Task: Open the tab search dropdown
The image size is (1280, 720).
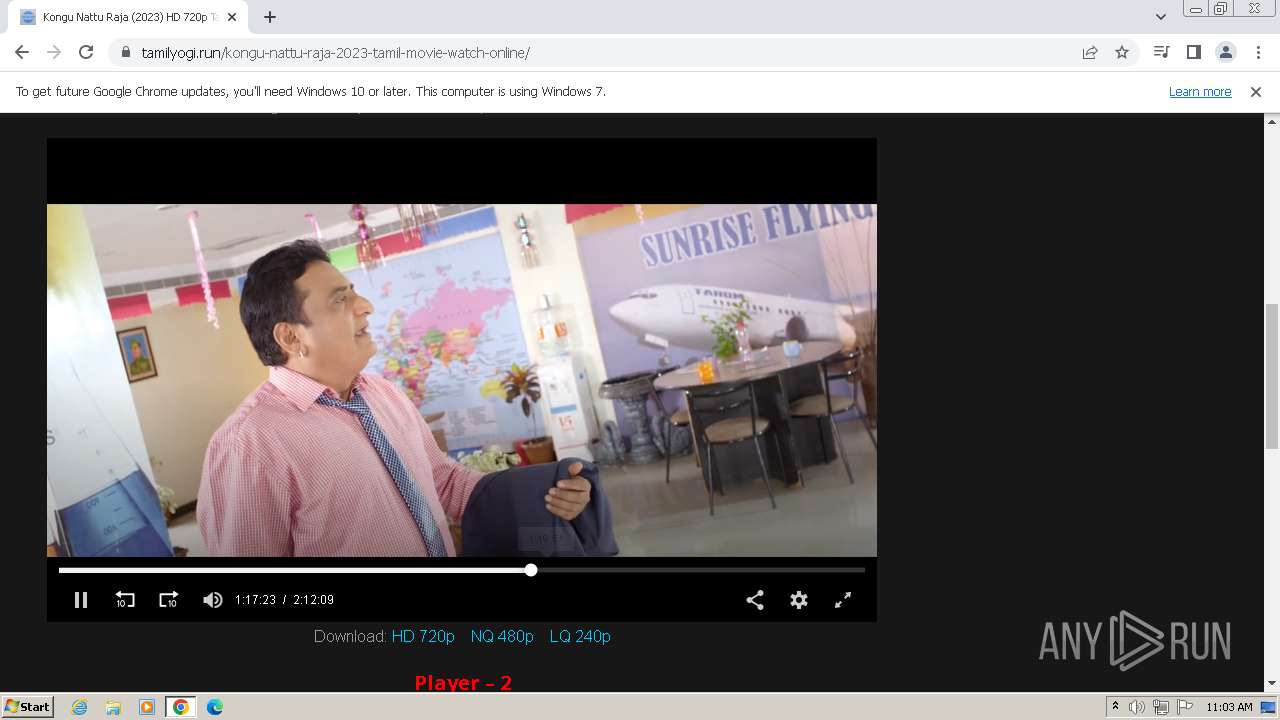Action: (x=1161, y=17)
